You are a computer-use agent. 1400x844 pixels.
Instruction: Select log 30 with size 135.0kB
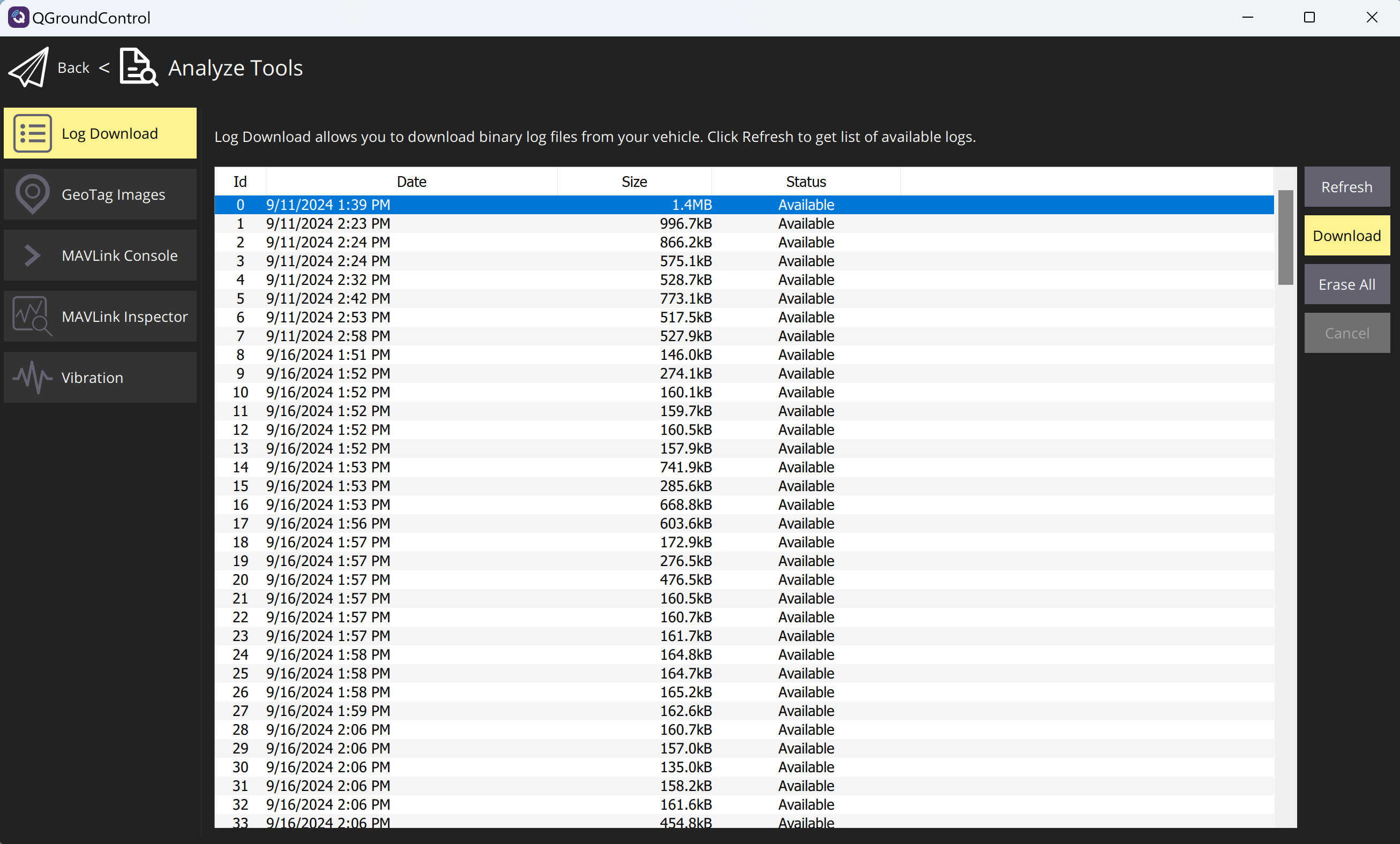click(x=744, y=767)
